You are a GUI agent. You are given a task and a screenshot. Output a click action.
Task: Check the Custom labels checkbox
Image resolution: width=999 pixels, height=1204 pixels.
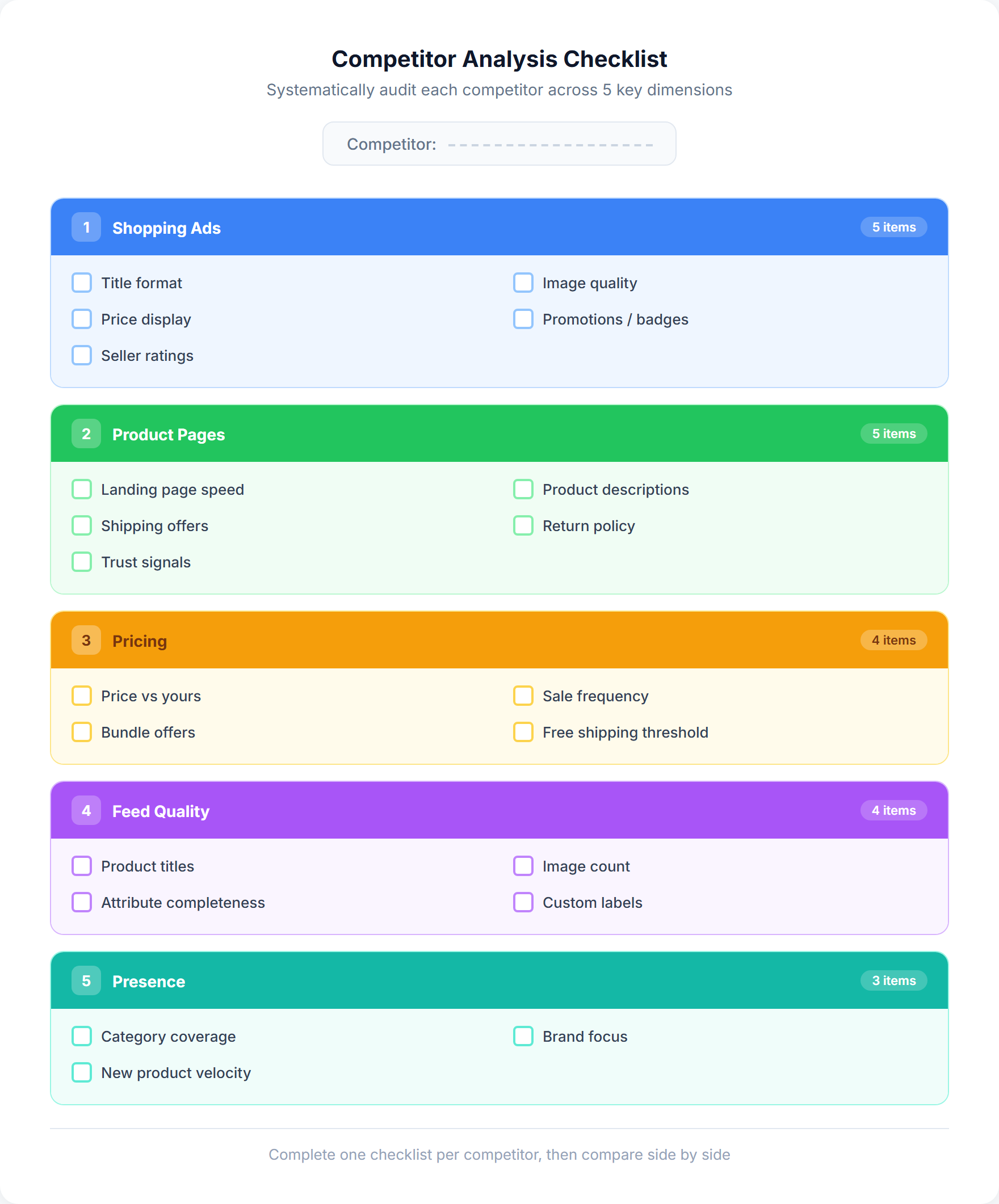(523, 902)
